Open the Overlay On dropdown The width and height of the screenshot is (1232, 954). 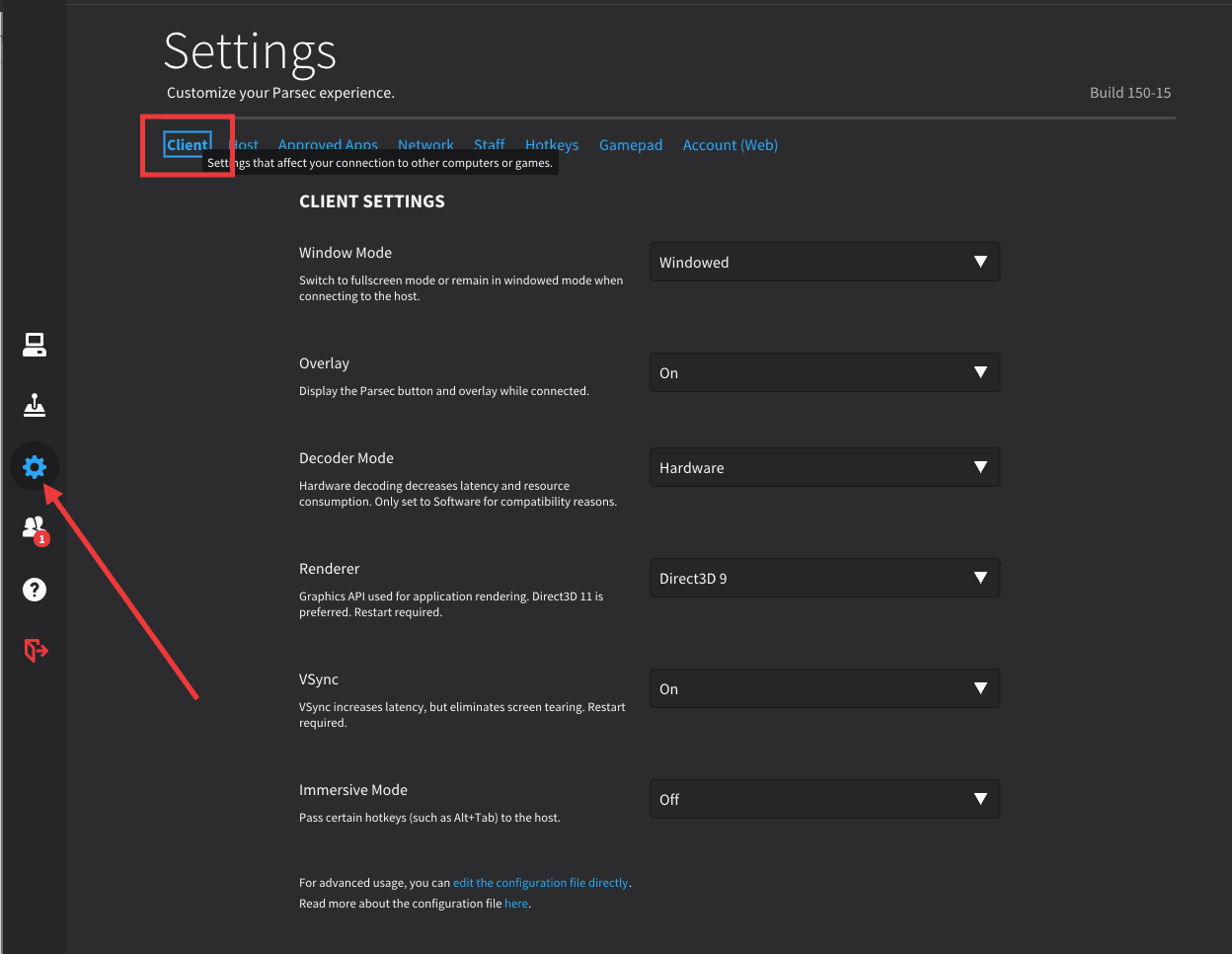coord(824,372)
